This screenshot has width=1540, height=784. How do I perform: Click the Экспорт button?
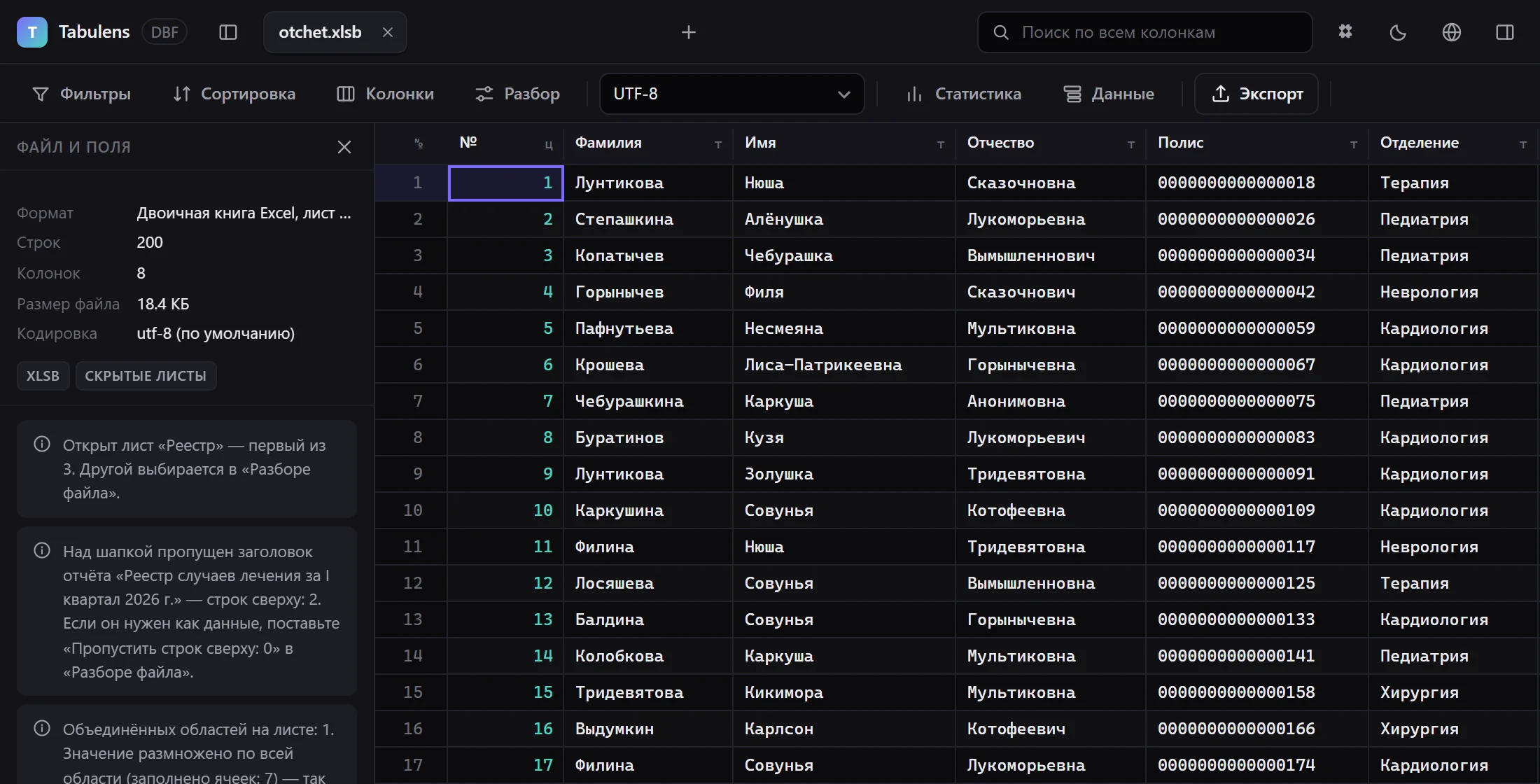point(1256,94)
